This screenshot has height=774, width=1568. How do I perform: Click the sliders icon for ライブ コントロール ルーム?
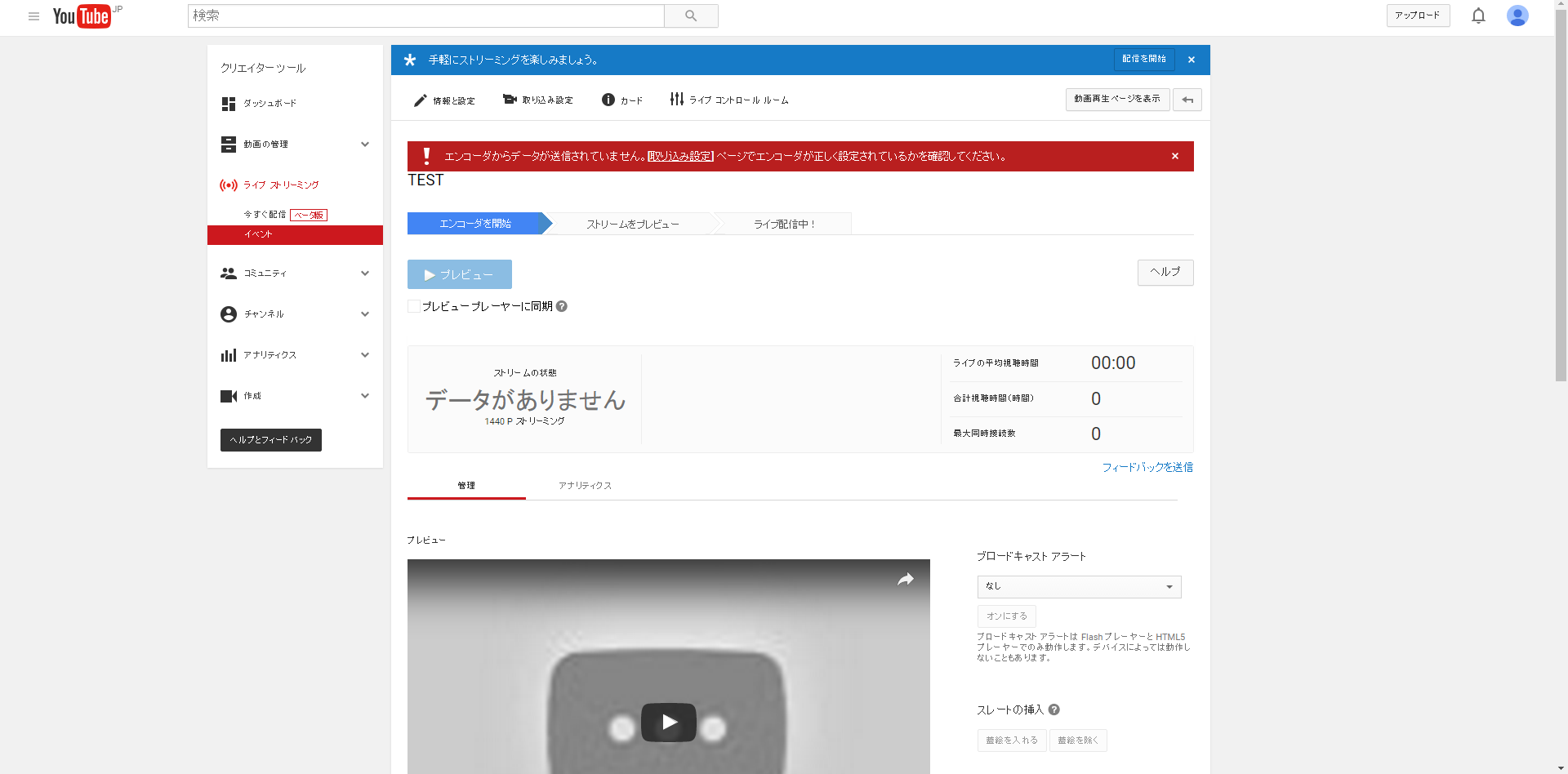677,99
